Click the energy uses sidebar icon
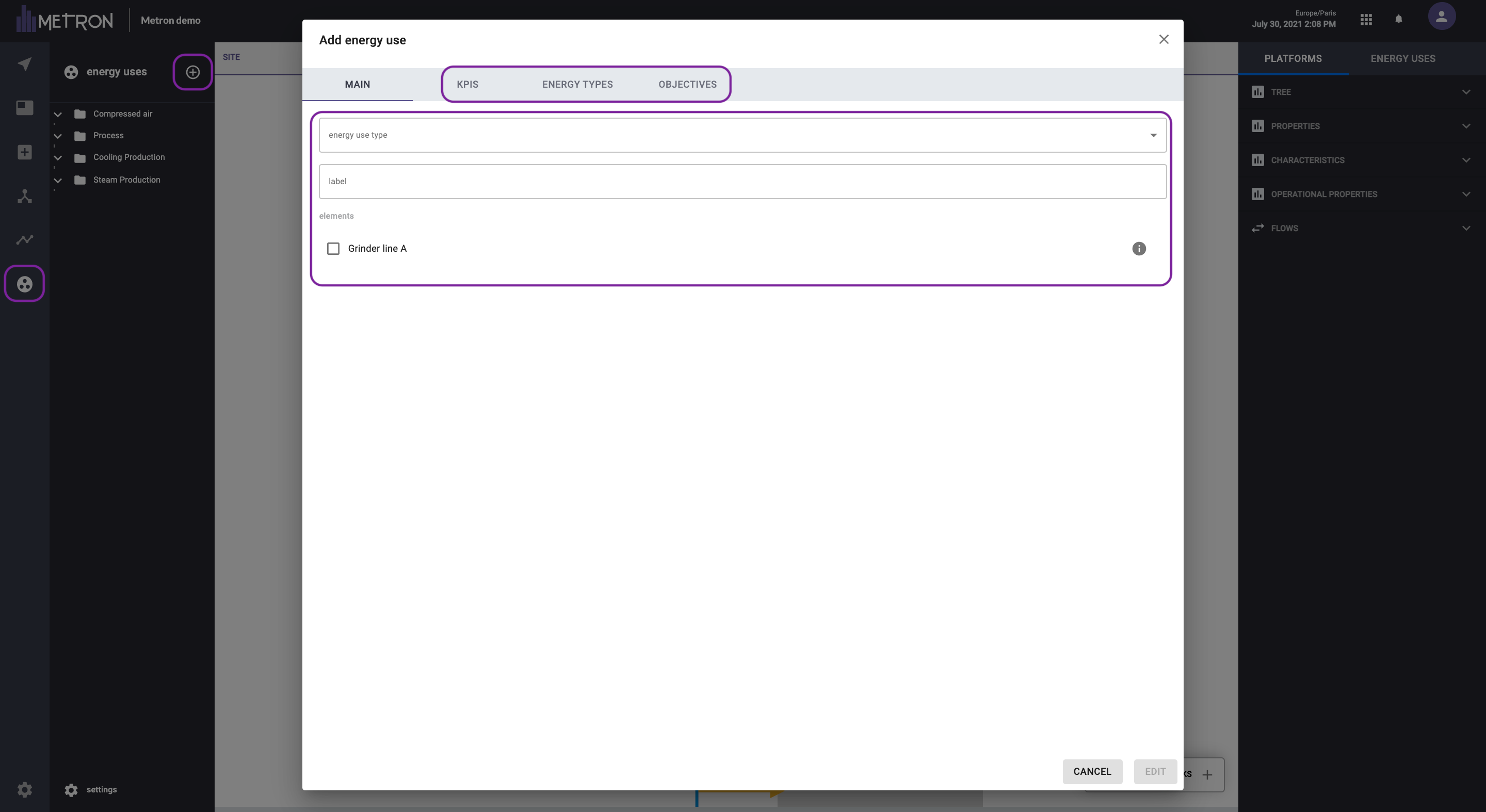Image resolution: width=1486 pixels, height=812 pixels. (x=24, y=284)
